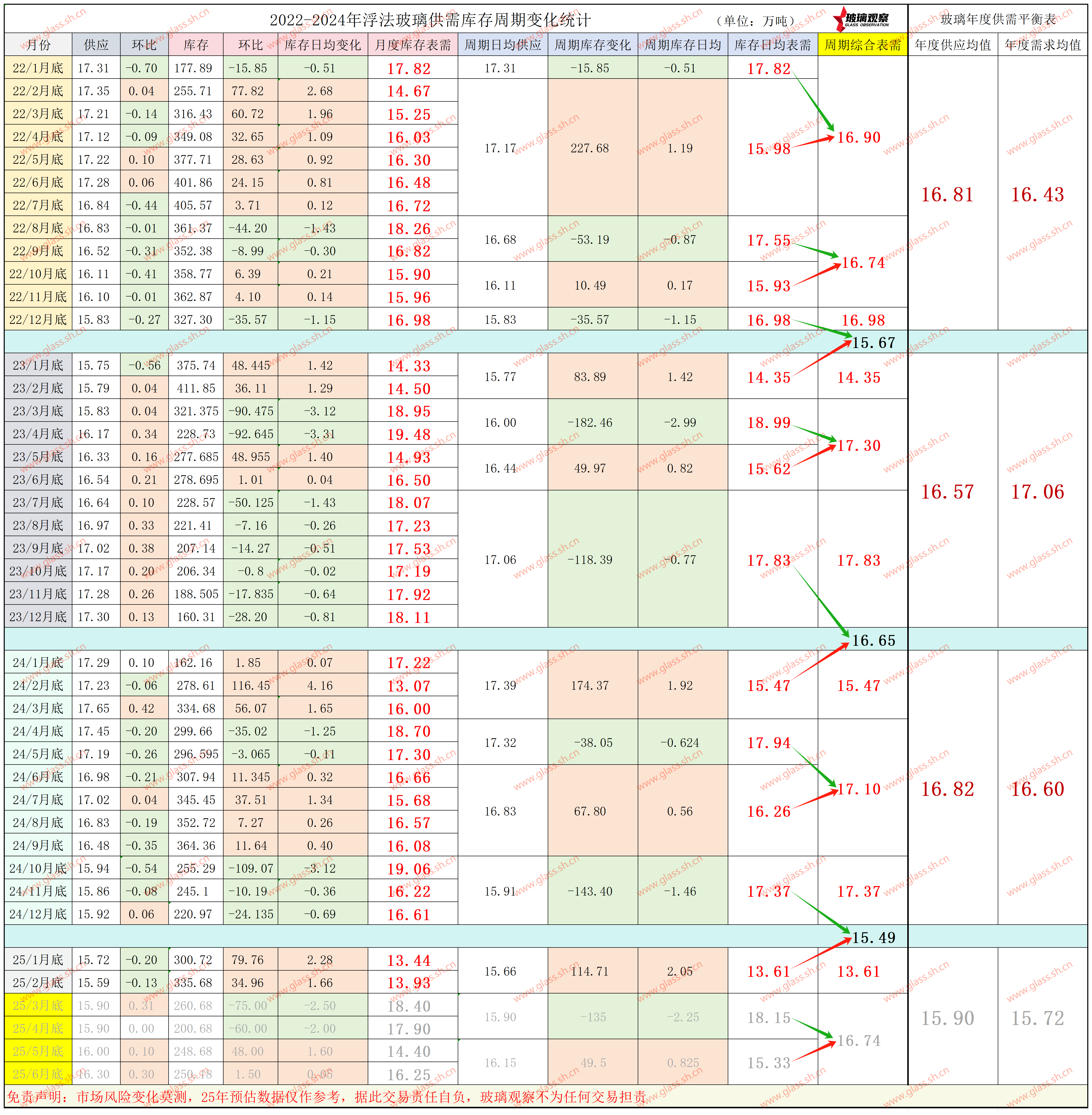The height and width of the screenshot is (1115, 1092).
Task: Click cycle daily supply 17.17
Action: 500,148
